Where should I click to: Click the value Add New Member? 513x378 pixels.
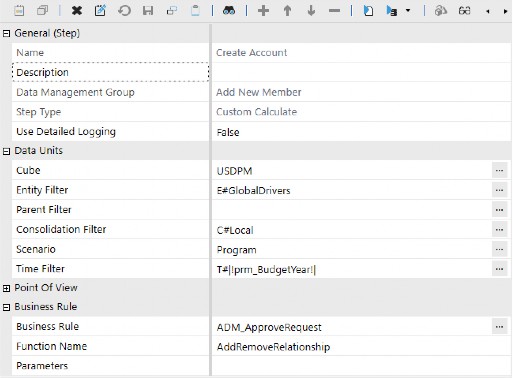[259, 92]
